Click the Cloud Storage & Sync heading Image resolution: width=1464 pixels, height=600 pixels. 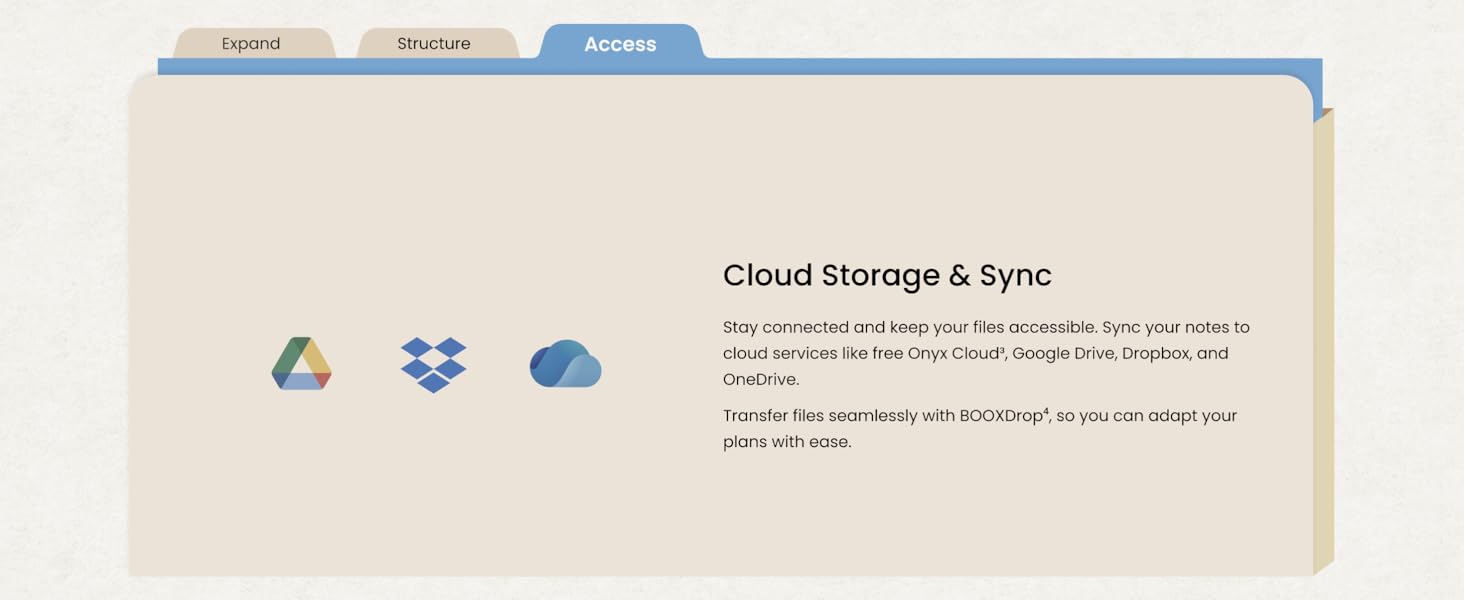coord(887,275)
